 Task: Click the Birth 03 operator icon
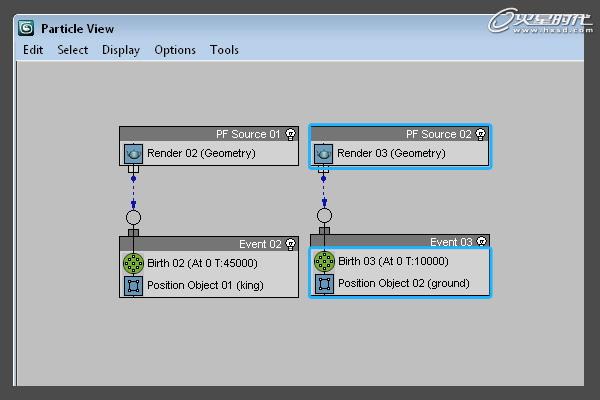[324, 262]
